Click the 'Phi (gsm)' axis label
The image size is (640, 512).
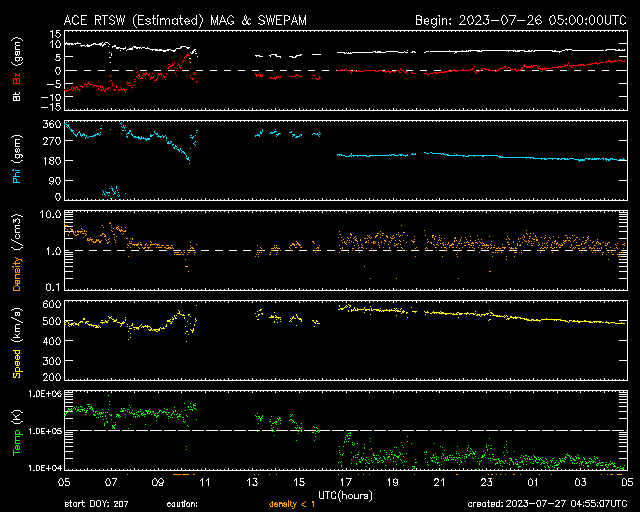point(17,159)
